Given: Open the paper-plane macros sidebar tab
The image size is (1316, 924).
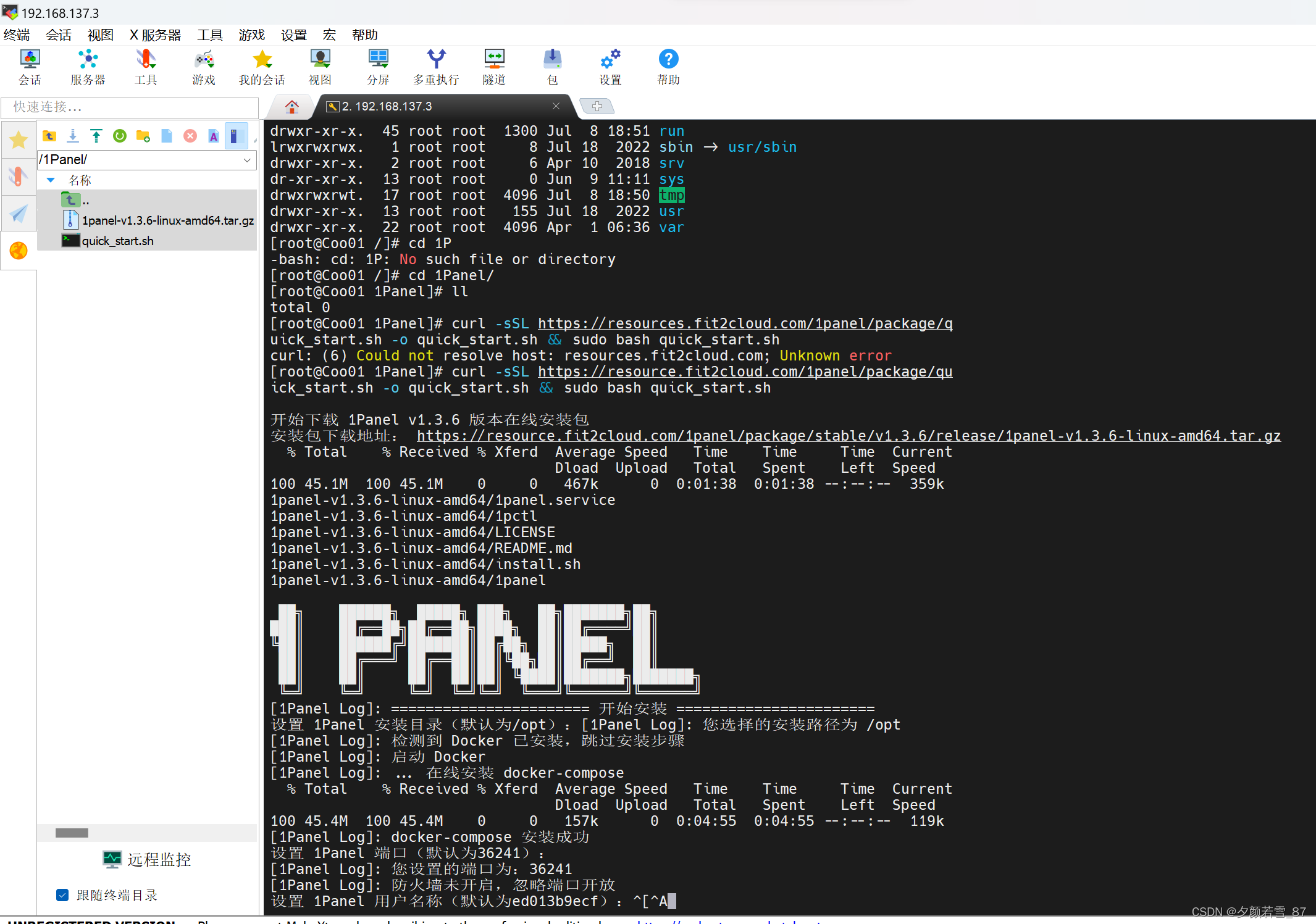Looking at the screenshot, I should tap(19, 214).
